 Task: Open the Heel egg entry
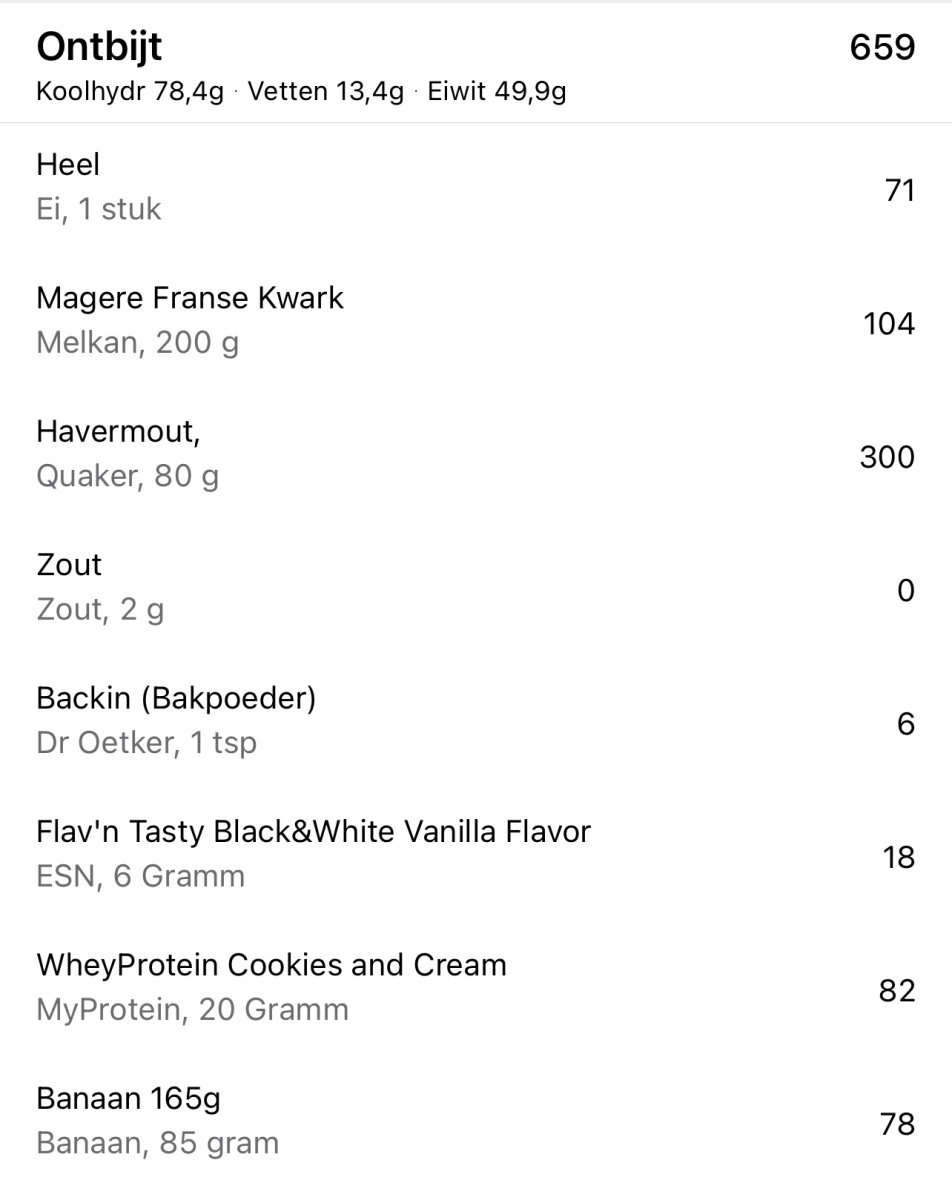(68, 165)
